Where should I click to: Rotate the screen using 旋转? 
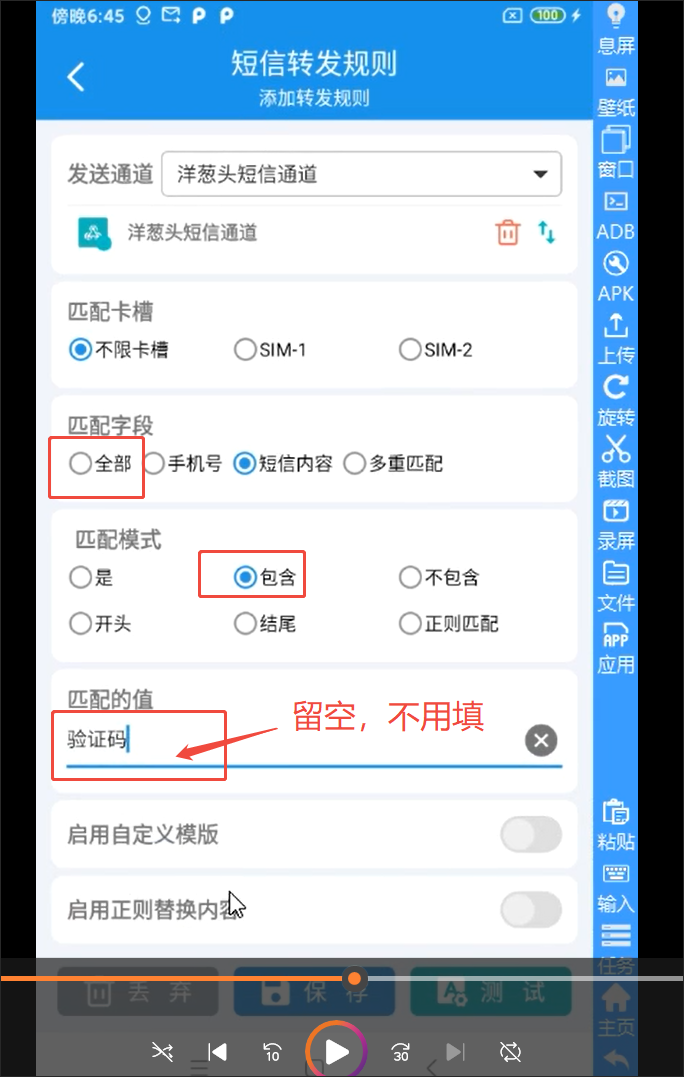point(615,400)
